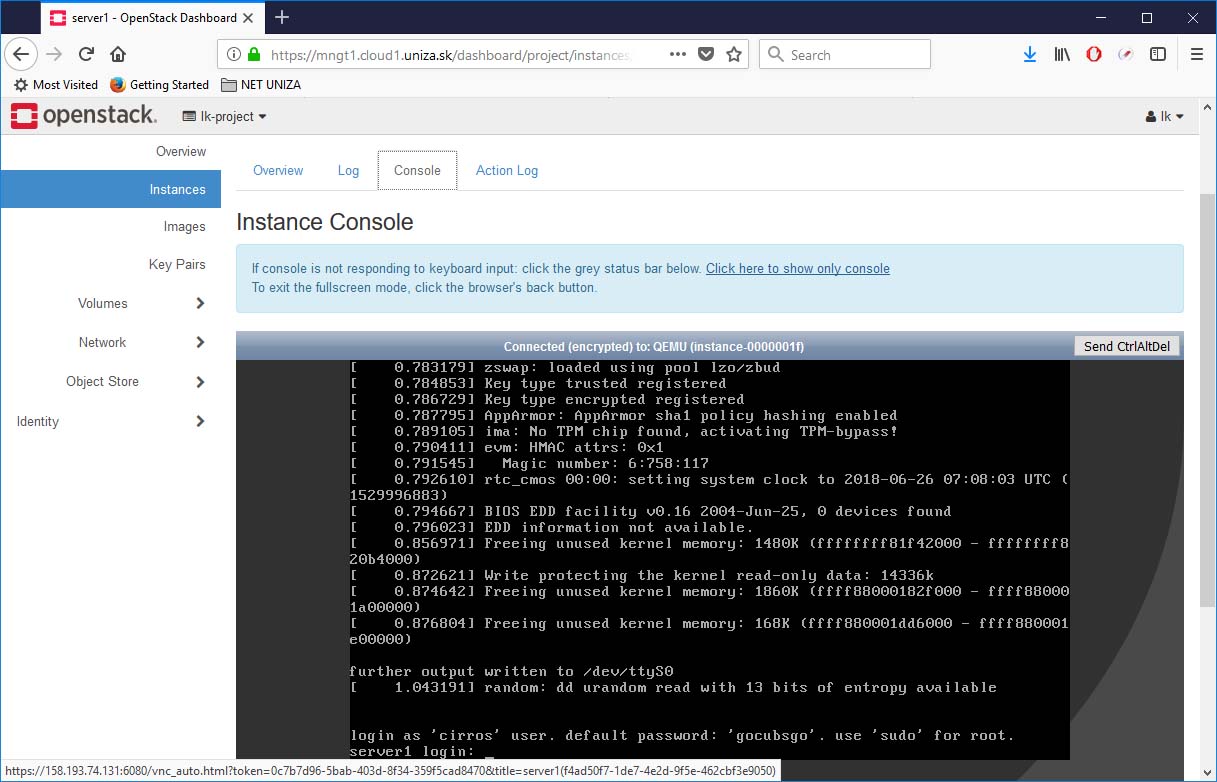The image size is (1217, 782).
Task: Click the red extension icon beside Opera
Action: pos(1126,55)
